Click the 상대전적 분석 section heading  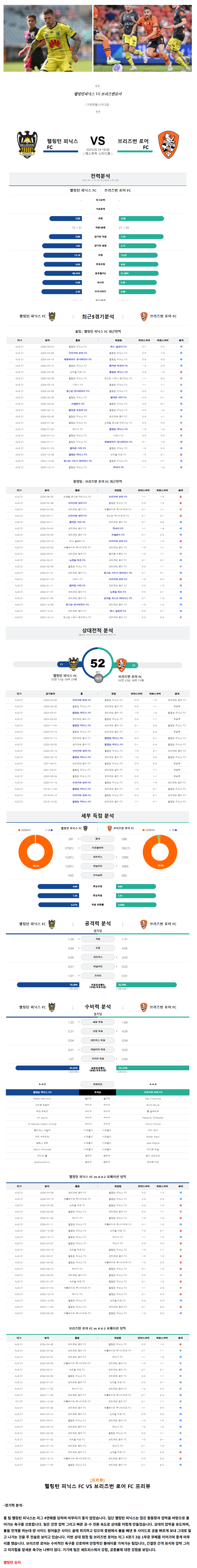point(98,631)
